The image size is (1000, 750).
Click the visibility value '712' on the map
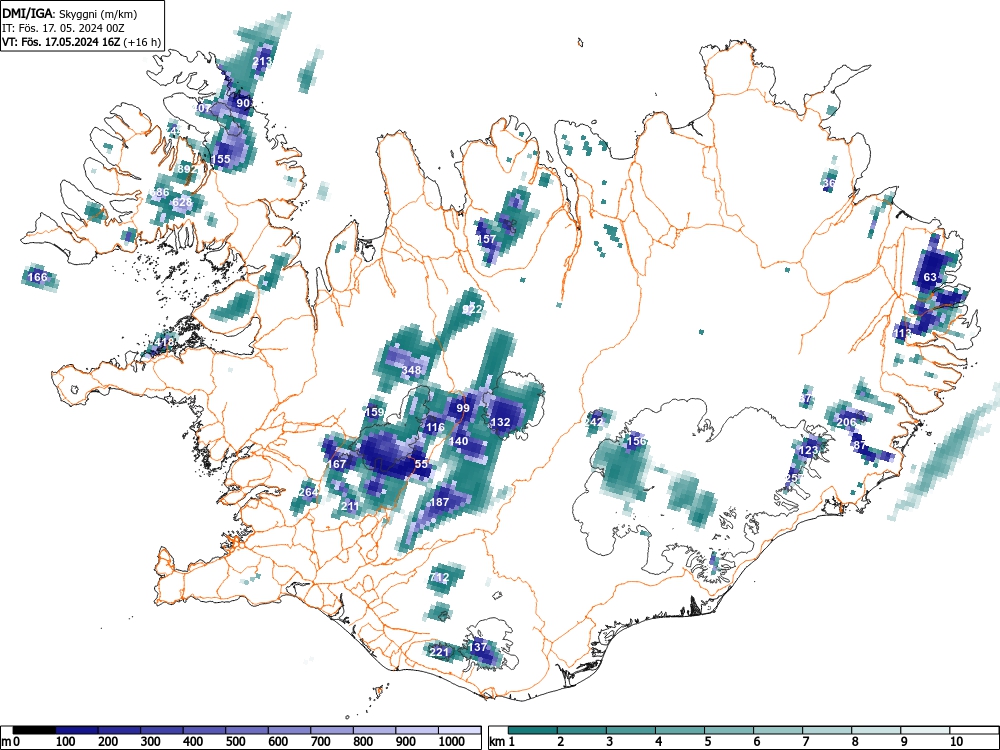point(439,577)
